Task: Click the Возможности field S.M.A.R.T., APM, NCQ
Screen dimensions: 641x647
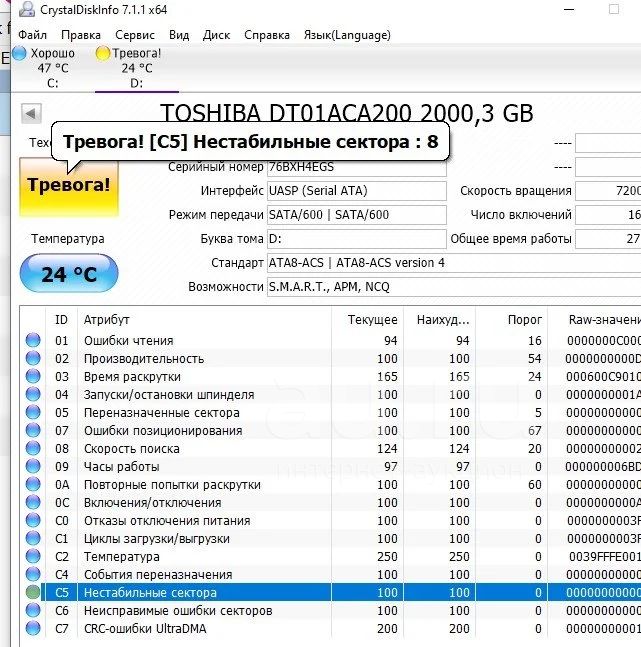Action: (x=454, y=287)
